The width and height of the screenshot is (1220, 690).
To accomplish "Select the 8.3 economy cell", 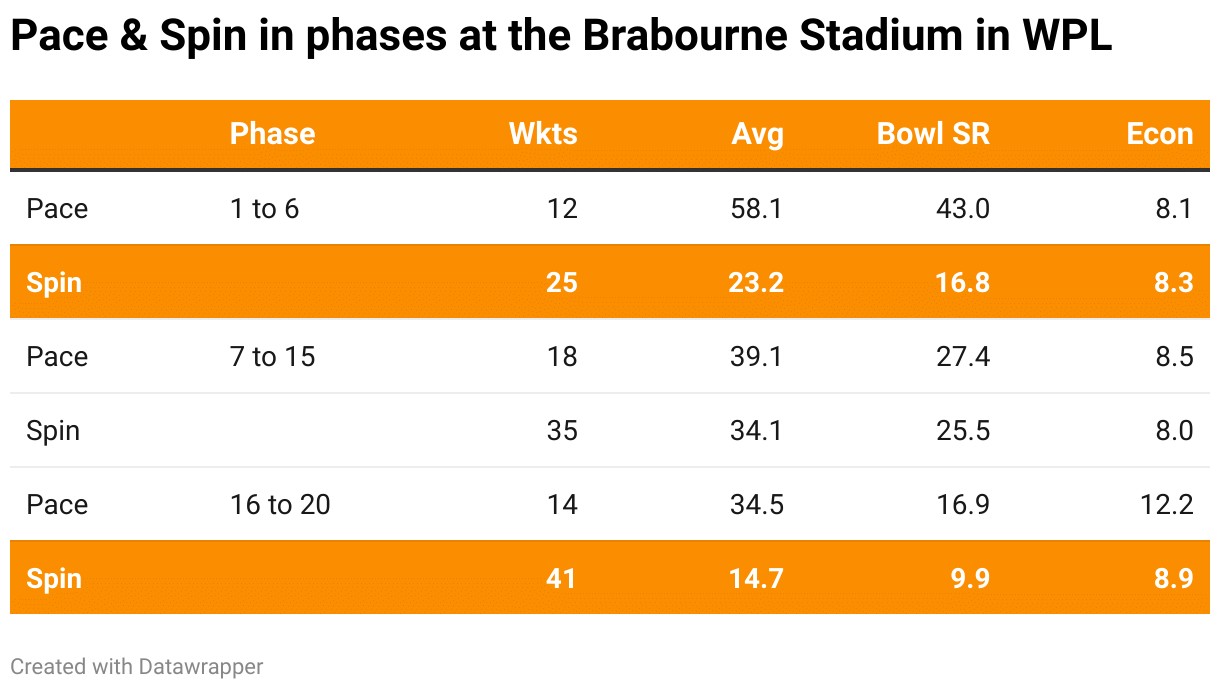I will pos(1173,283).
